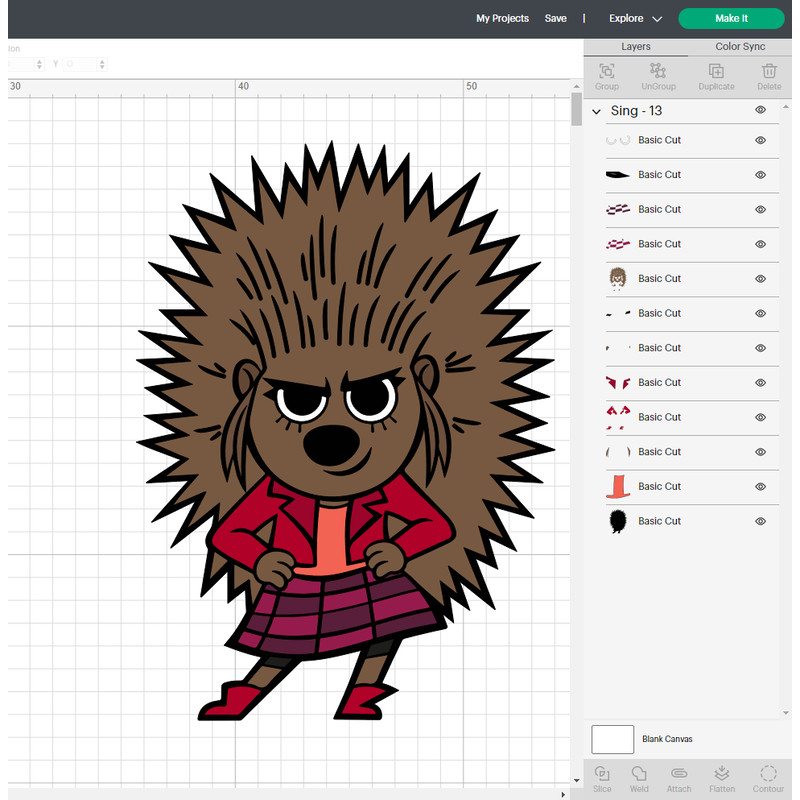Switch to the Layers tab
This screenshot has width=800, height=800.
click(636, 47)
